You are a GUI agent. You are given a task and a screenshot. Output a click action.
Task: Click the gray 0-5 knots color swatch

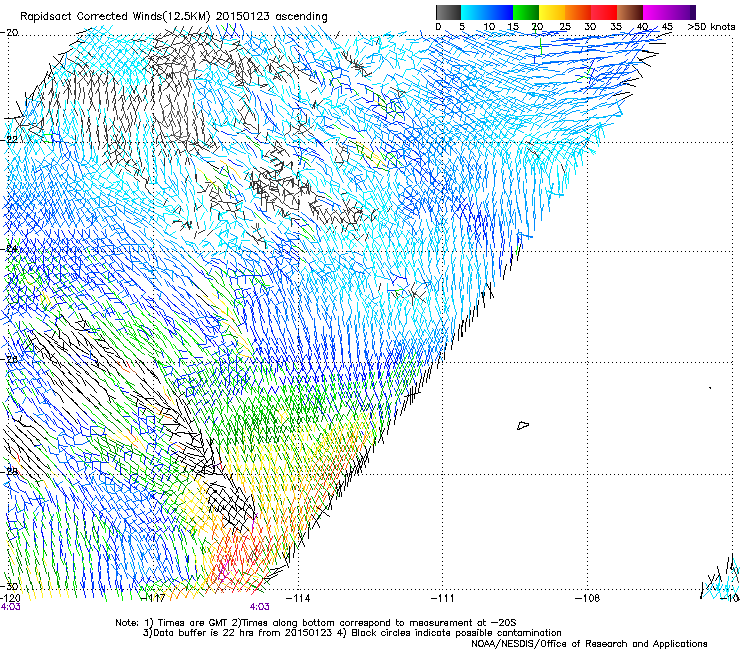pyautogui.click(x=448, y=12)
